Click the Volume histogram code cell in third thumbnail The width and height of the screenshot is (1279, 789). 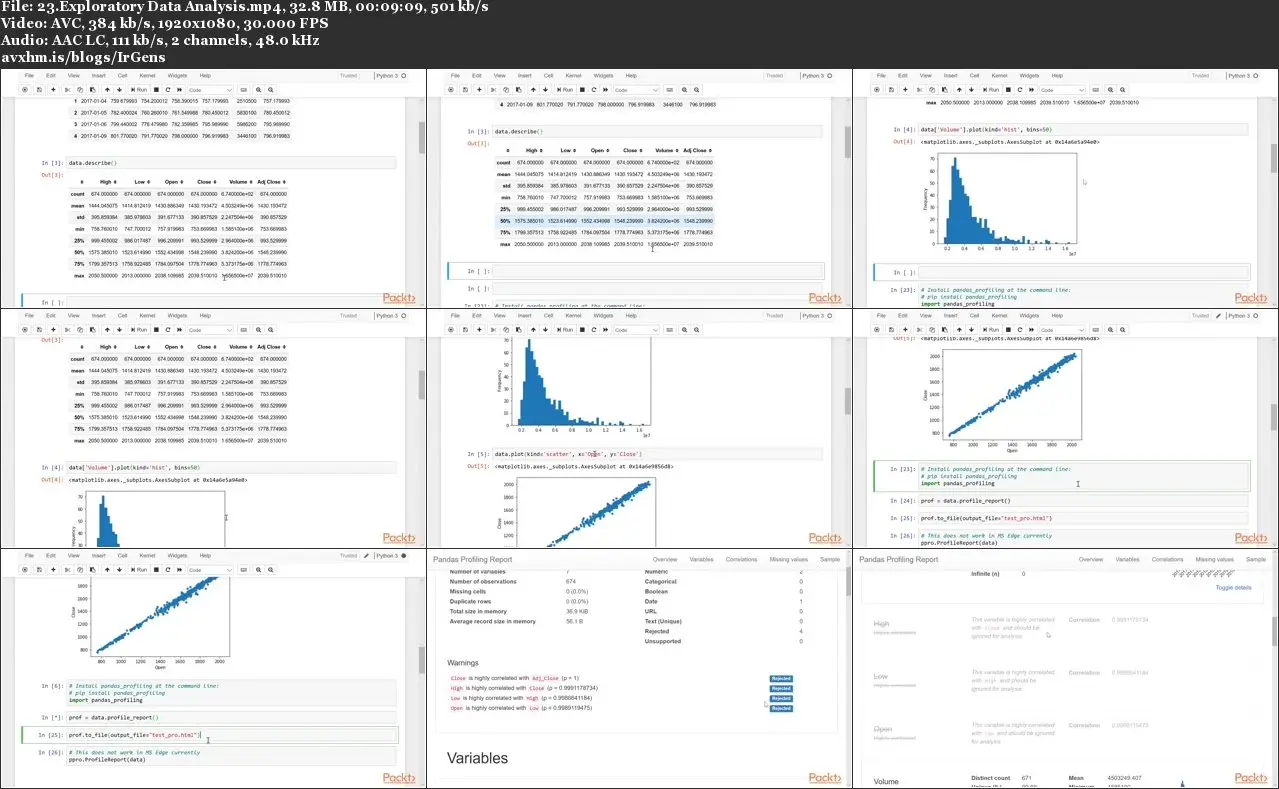(1083, 130)
